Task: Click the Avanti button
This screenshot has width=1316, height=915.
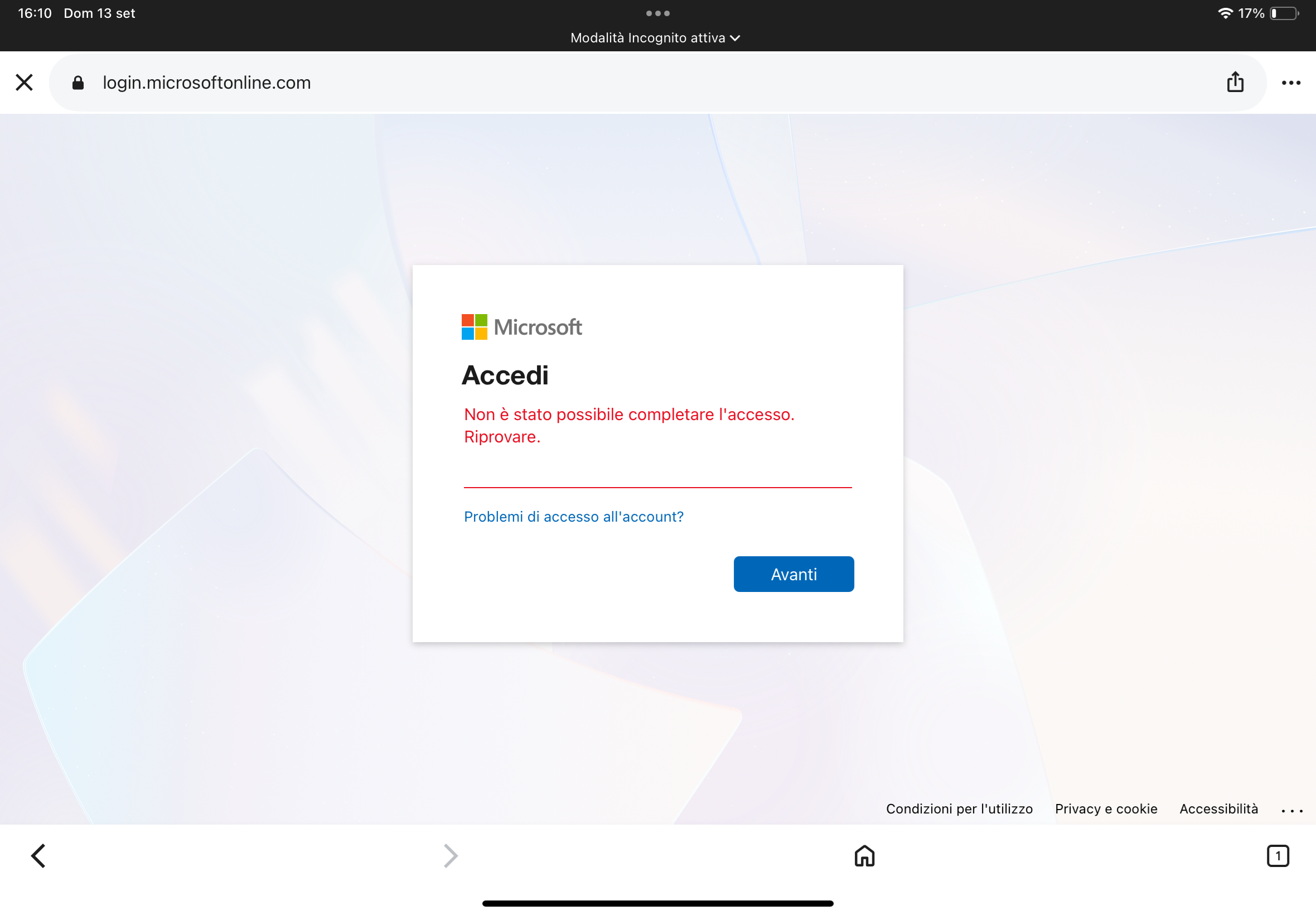Action: (x=794, y=574)
